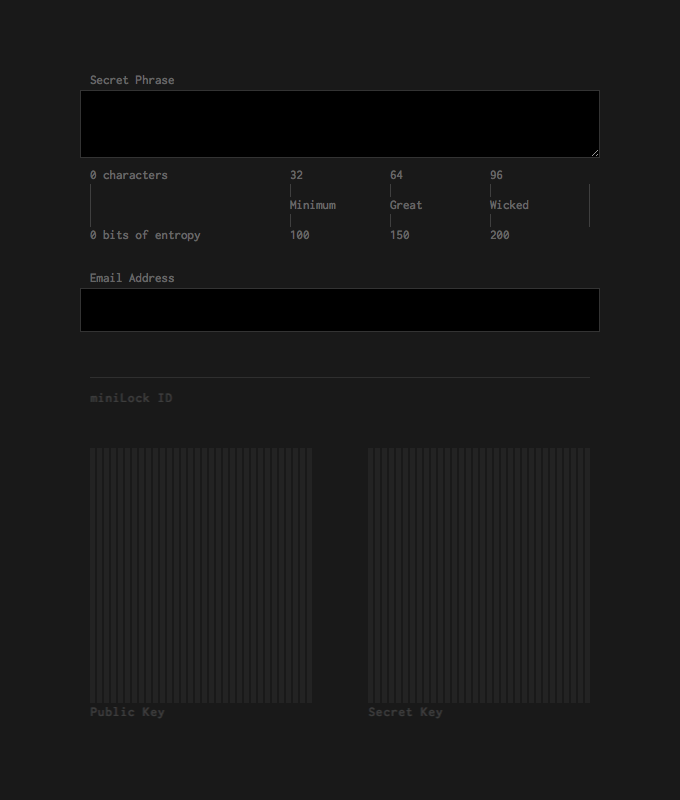Viewport: 680px width, 800px height.
Task: Click the "64" character count marker
Action: click(396, 175)
